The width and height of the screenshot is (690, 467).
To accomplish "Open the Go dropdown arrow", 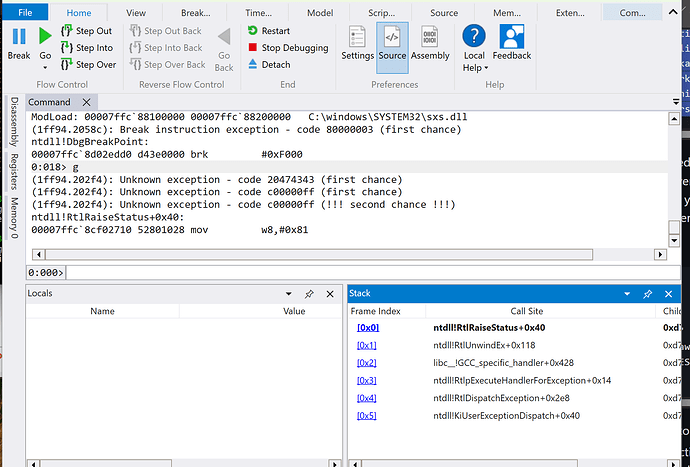I will coord(45,68).
